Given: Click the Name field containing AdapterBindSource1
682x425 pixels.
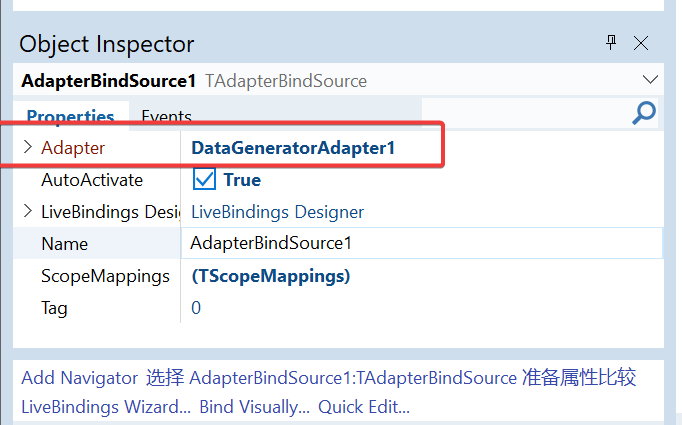Looking at the screenshot, I should (x=420, y=244).
